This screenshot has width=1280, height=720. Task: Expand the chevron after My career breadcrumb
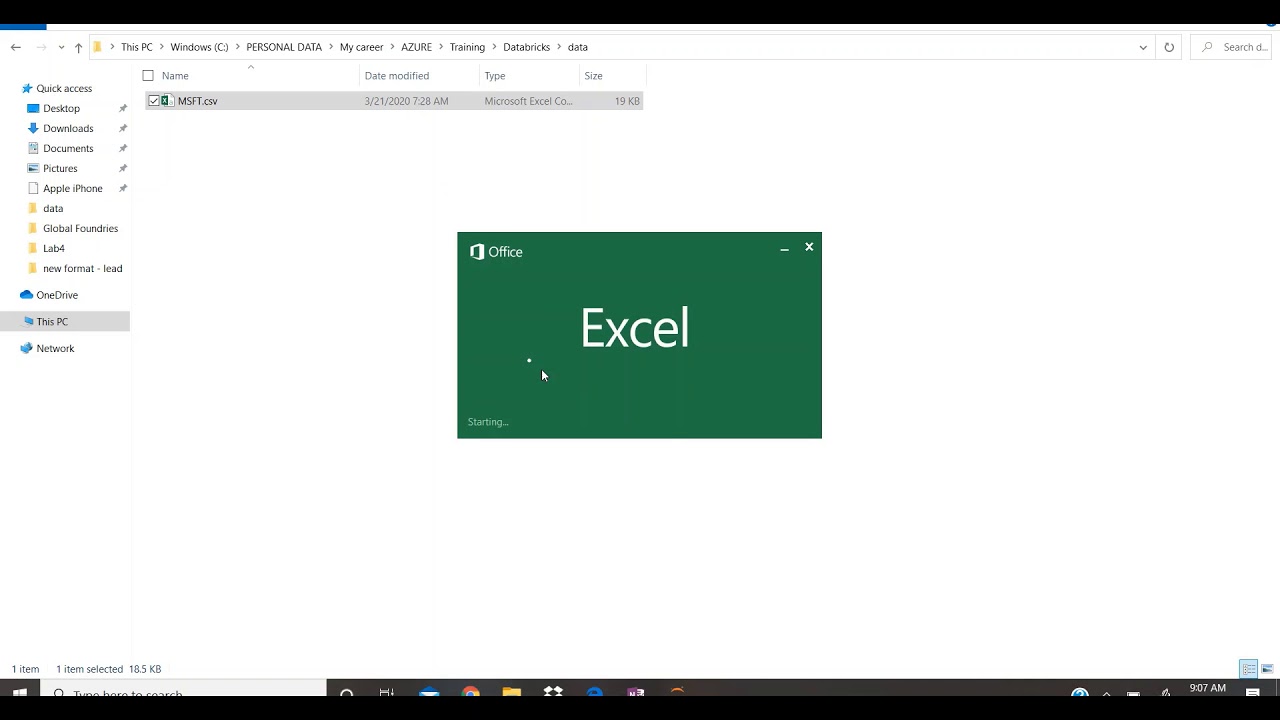pos(393,47)
